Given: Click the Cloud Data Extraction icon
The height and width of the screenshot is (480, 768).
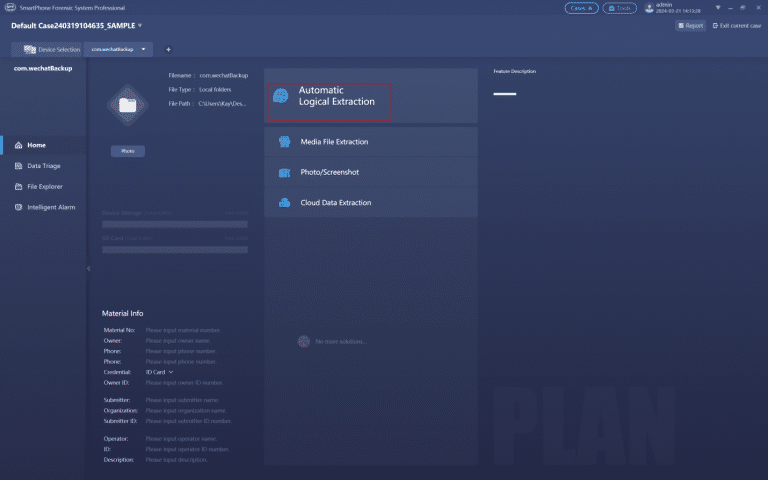Looking at the screenshot, I should [x=285, y=203].
